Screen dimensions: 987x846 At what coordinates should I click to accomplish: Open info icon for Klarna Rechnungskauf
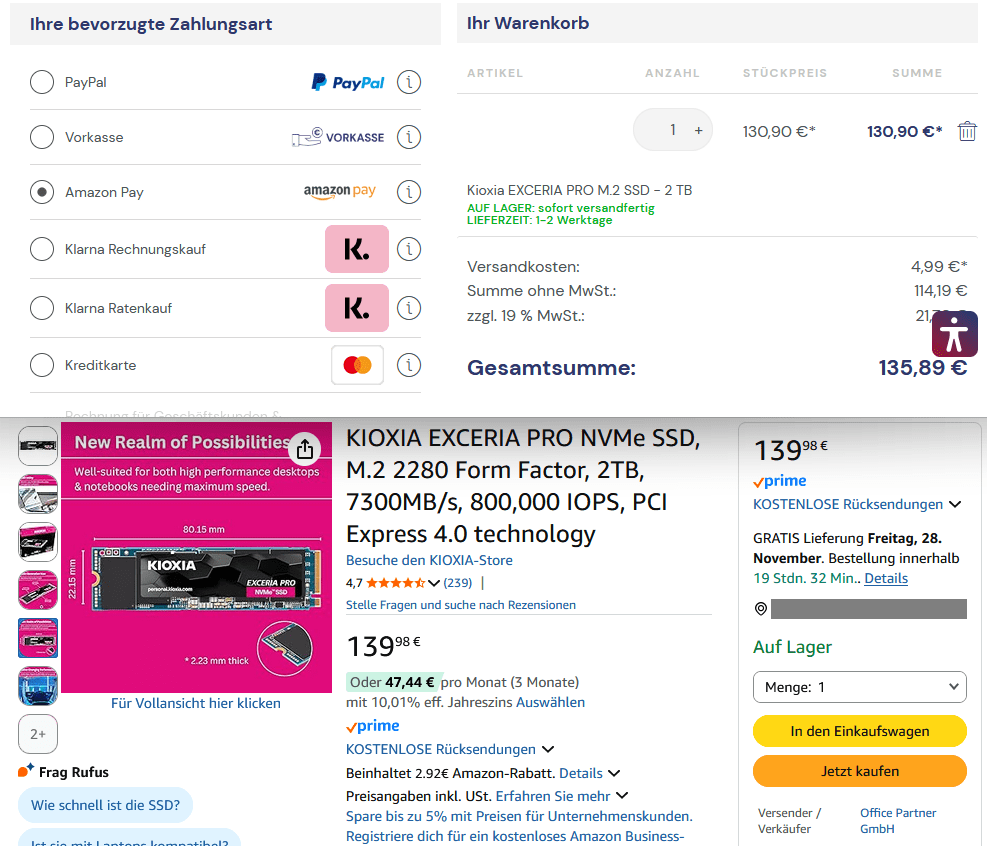(x=409, y=249)
